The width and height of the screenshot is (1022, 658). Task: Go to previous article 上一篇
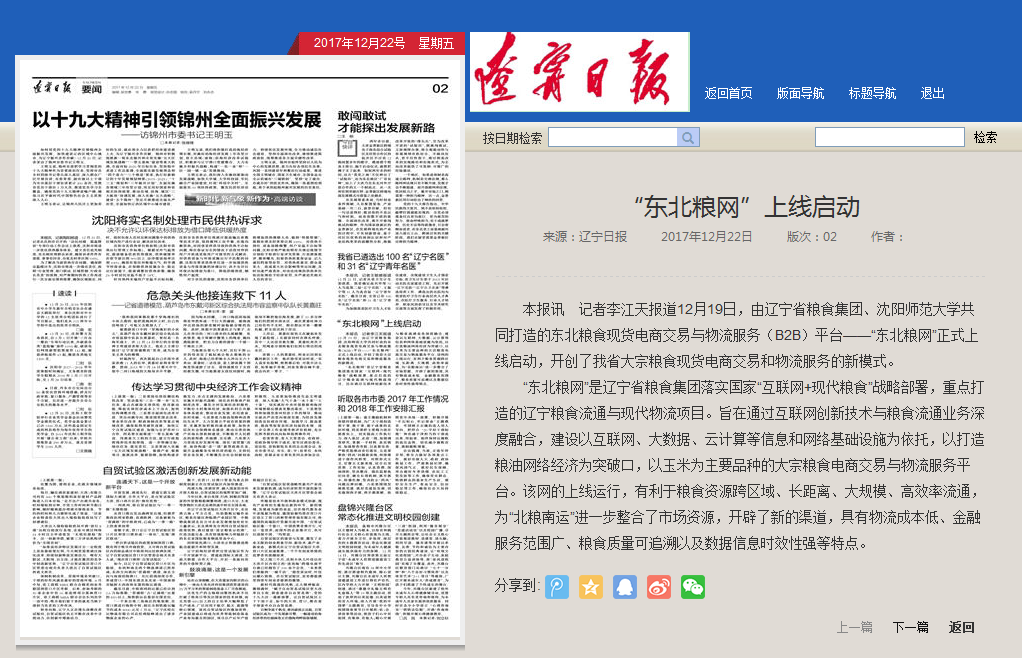pyautogui.click(x=854, y=627)
